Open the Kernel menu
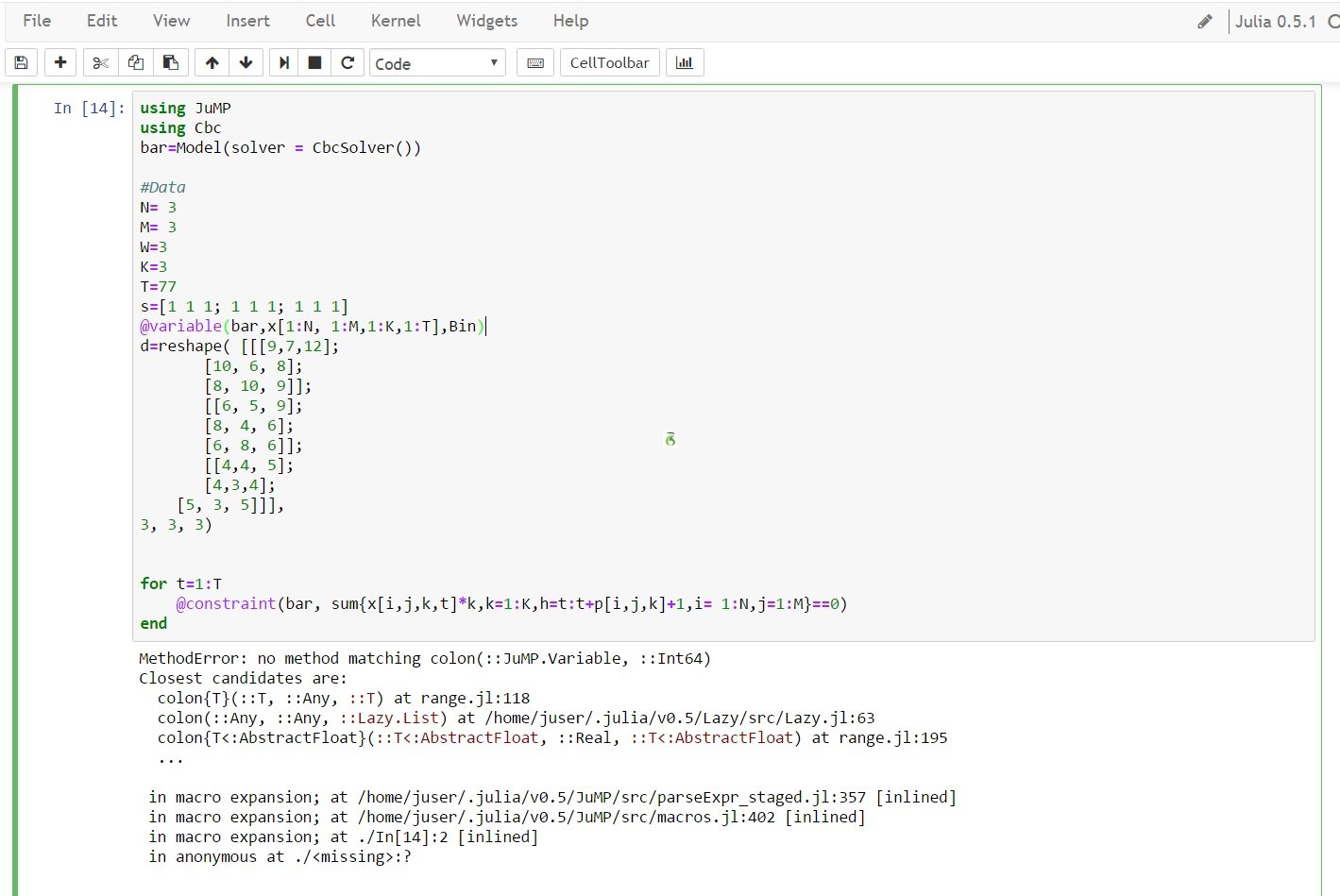 pyautogui.click(x=396, y=21)
